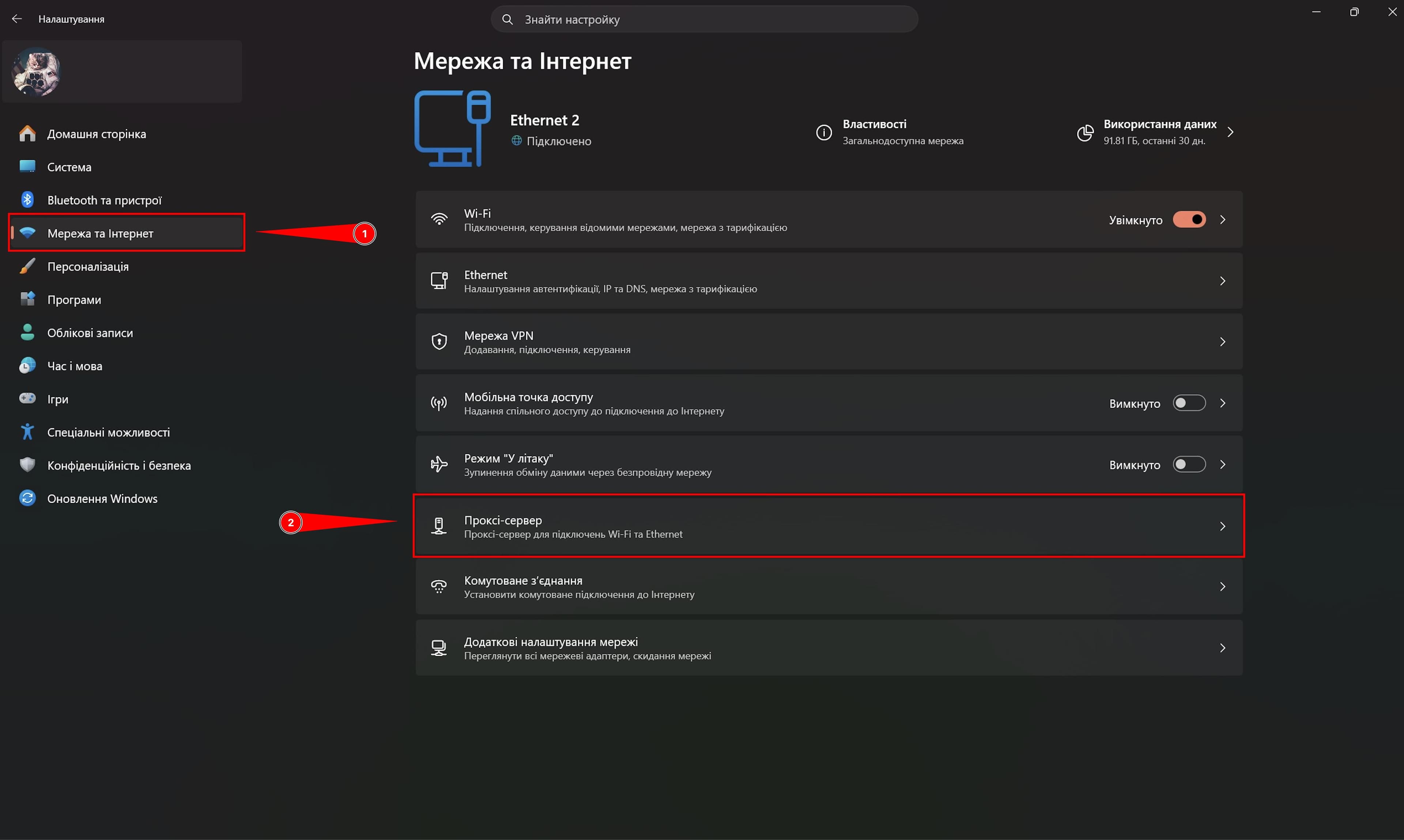Restore down the settings window
This screenshot has width=1404, height=840.
[1354, 12]
